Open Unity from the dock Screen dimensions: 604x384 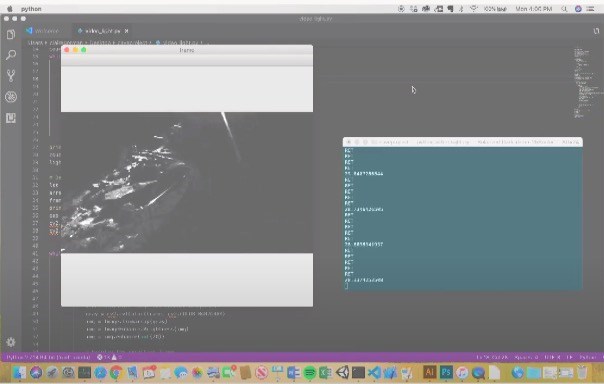(x=342, y=372)
